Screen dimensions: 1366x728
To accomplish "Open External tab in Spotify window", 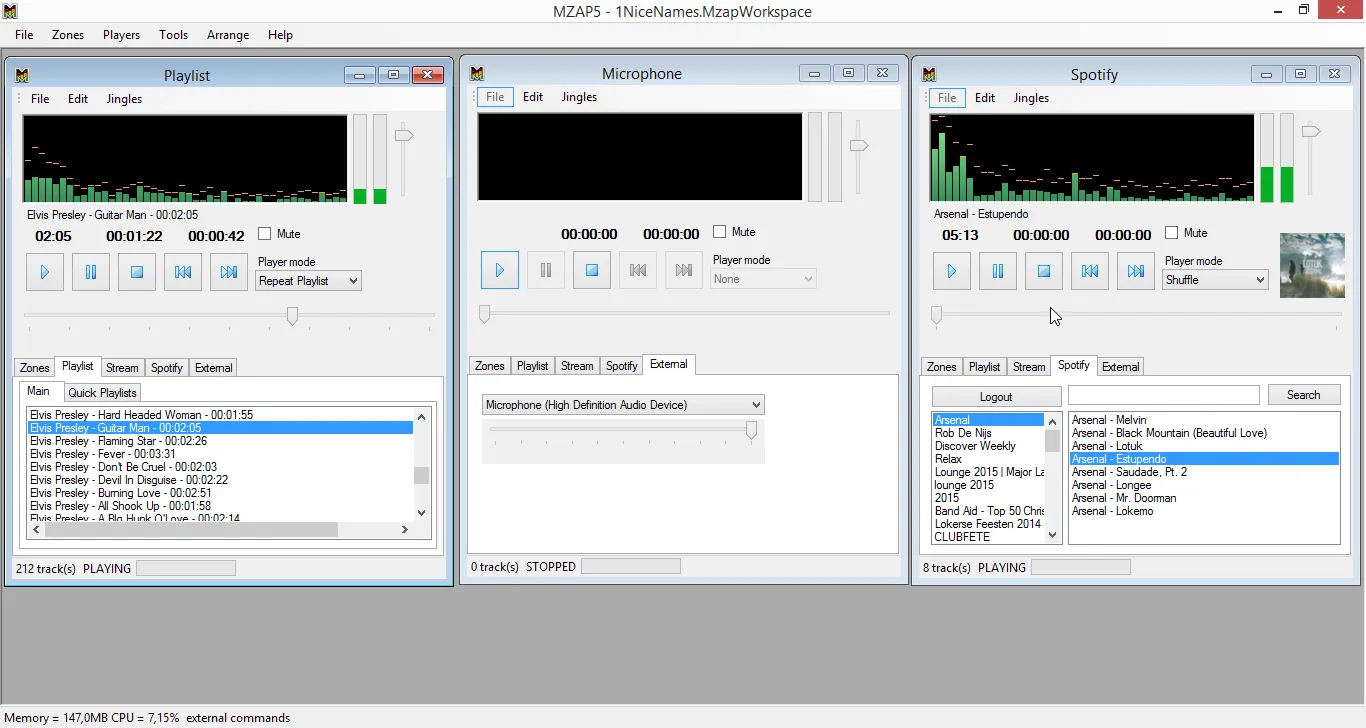I will (x=1120, y=367).
